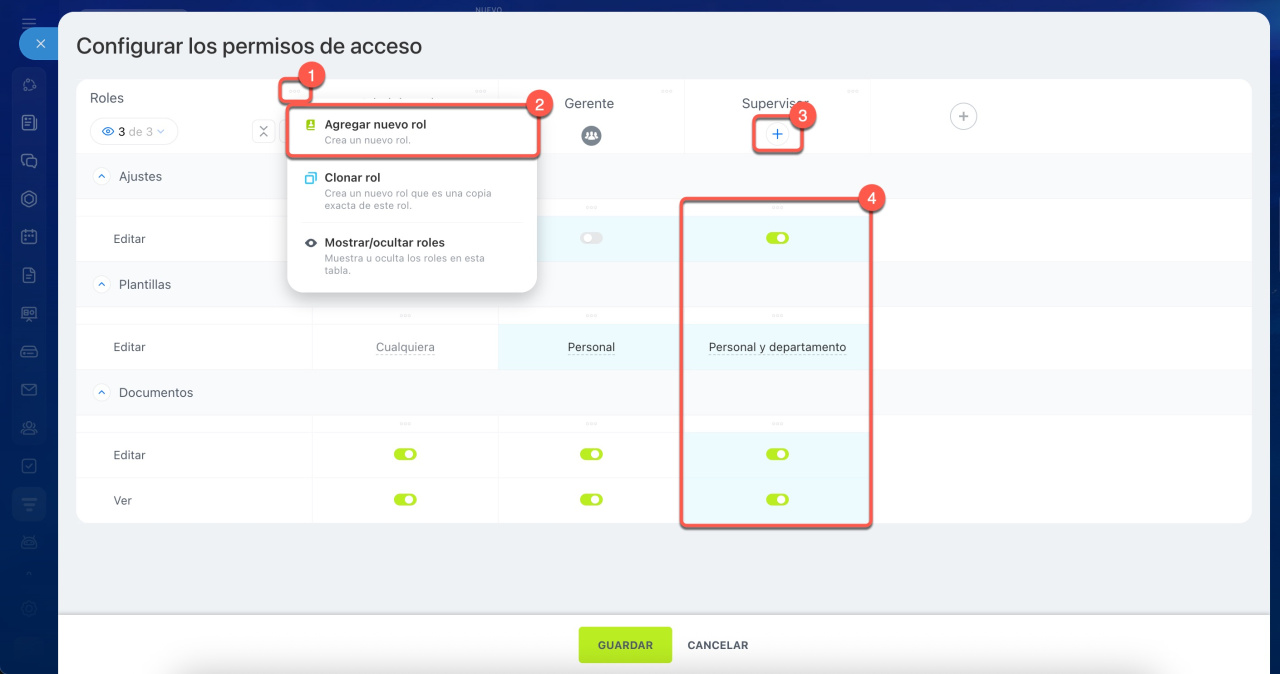
Task: Click the blue plus under Supervisor role
Action: pos(777,134)
